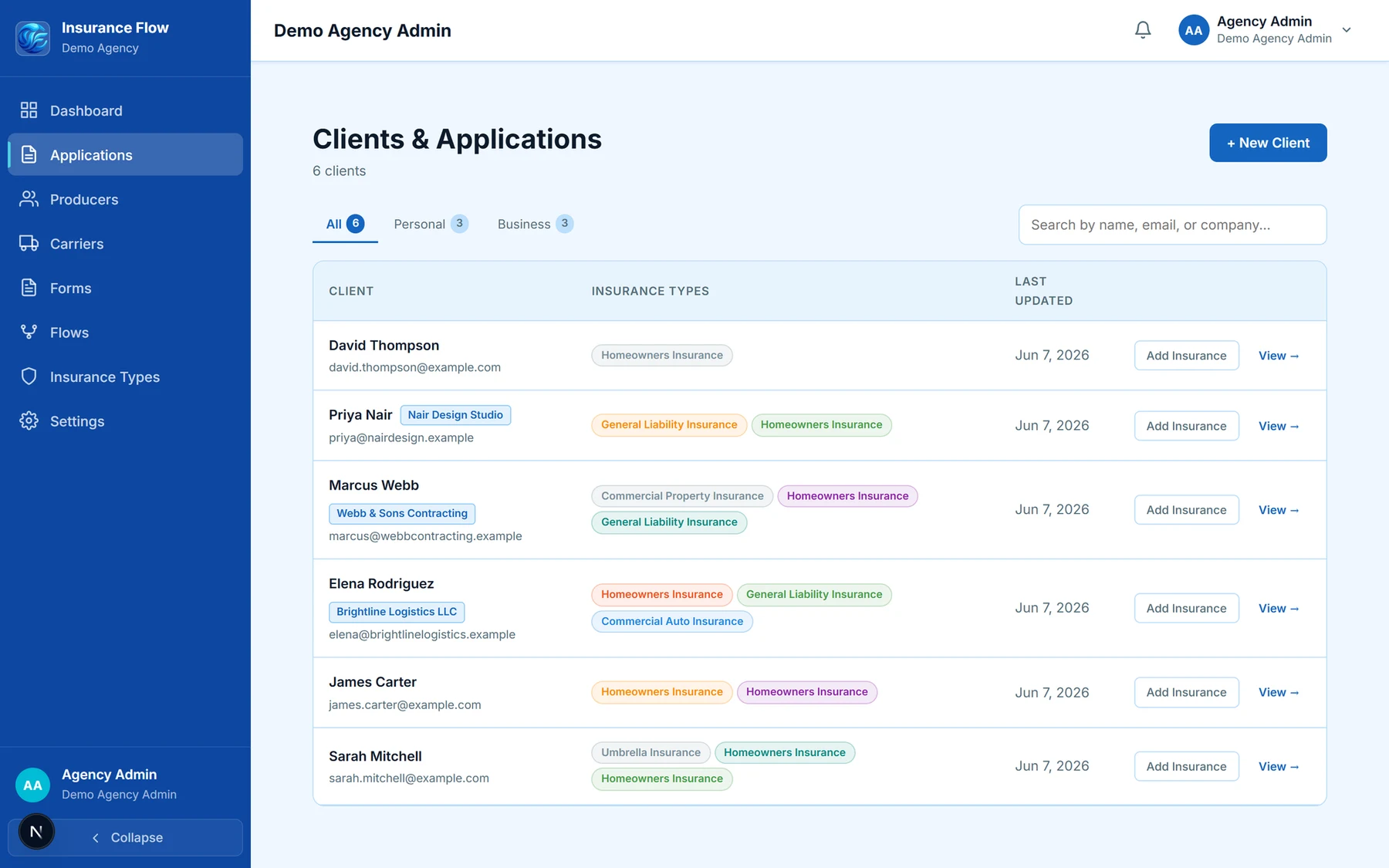
Task: Click Priya Nair's General Liability Insurance badge
Action: pyautogui.click(x=669, y=425)
